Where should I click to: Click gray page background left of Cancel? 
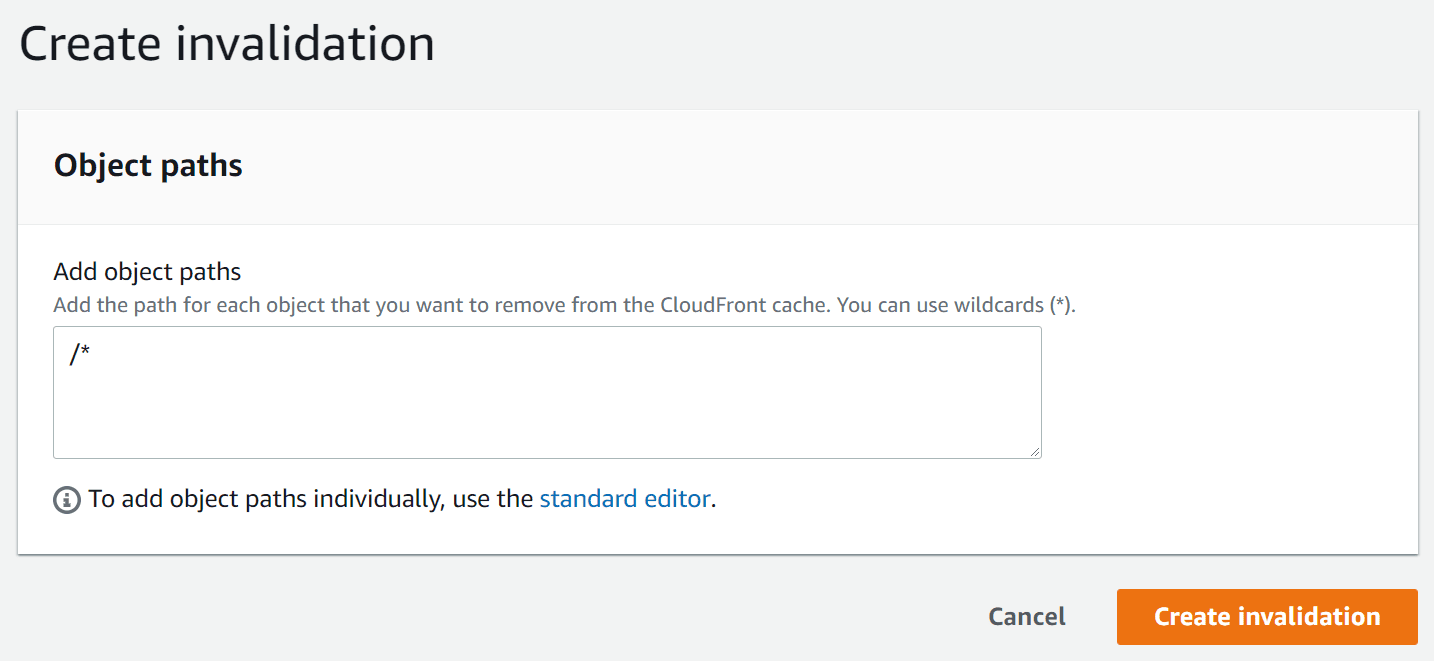(500, 617)
